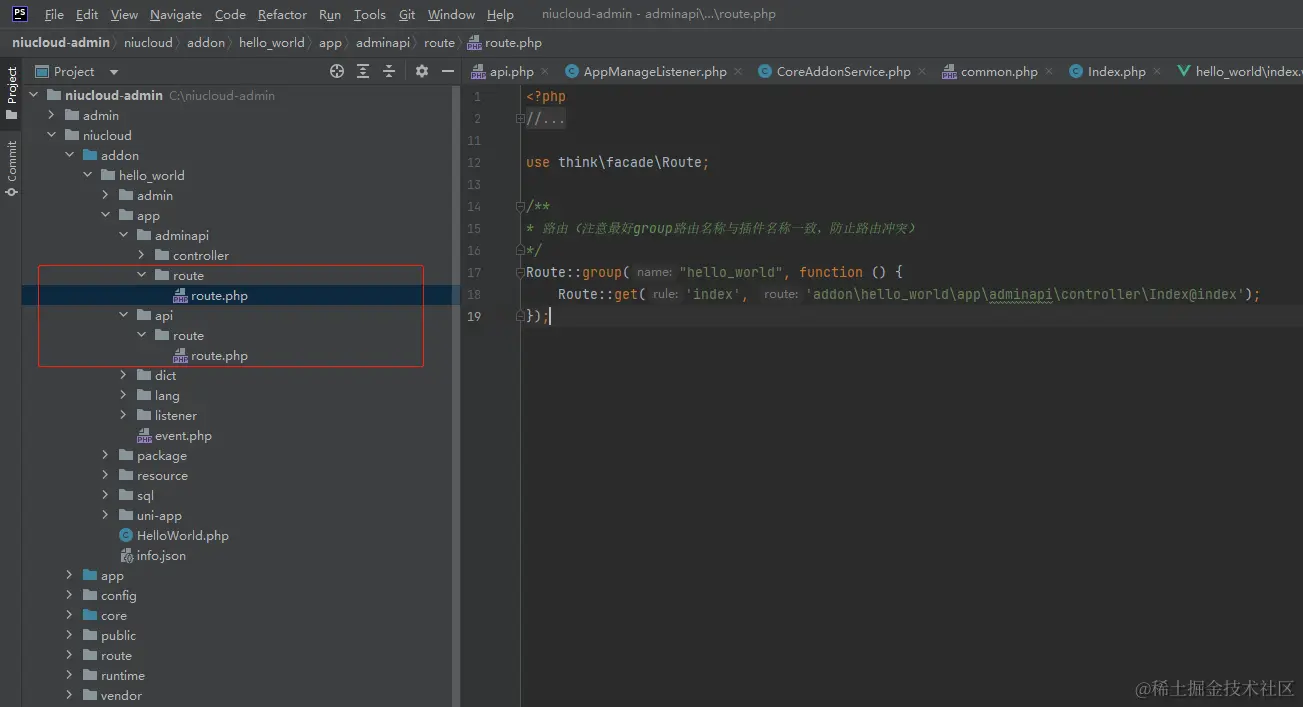The width and height of the screenshot is (1303, 707).
Task: Open the Commit side tool tab
Action: [11, 167]
